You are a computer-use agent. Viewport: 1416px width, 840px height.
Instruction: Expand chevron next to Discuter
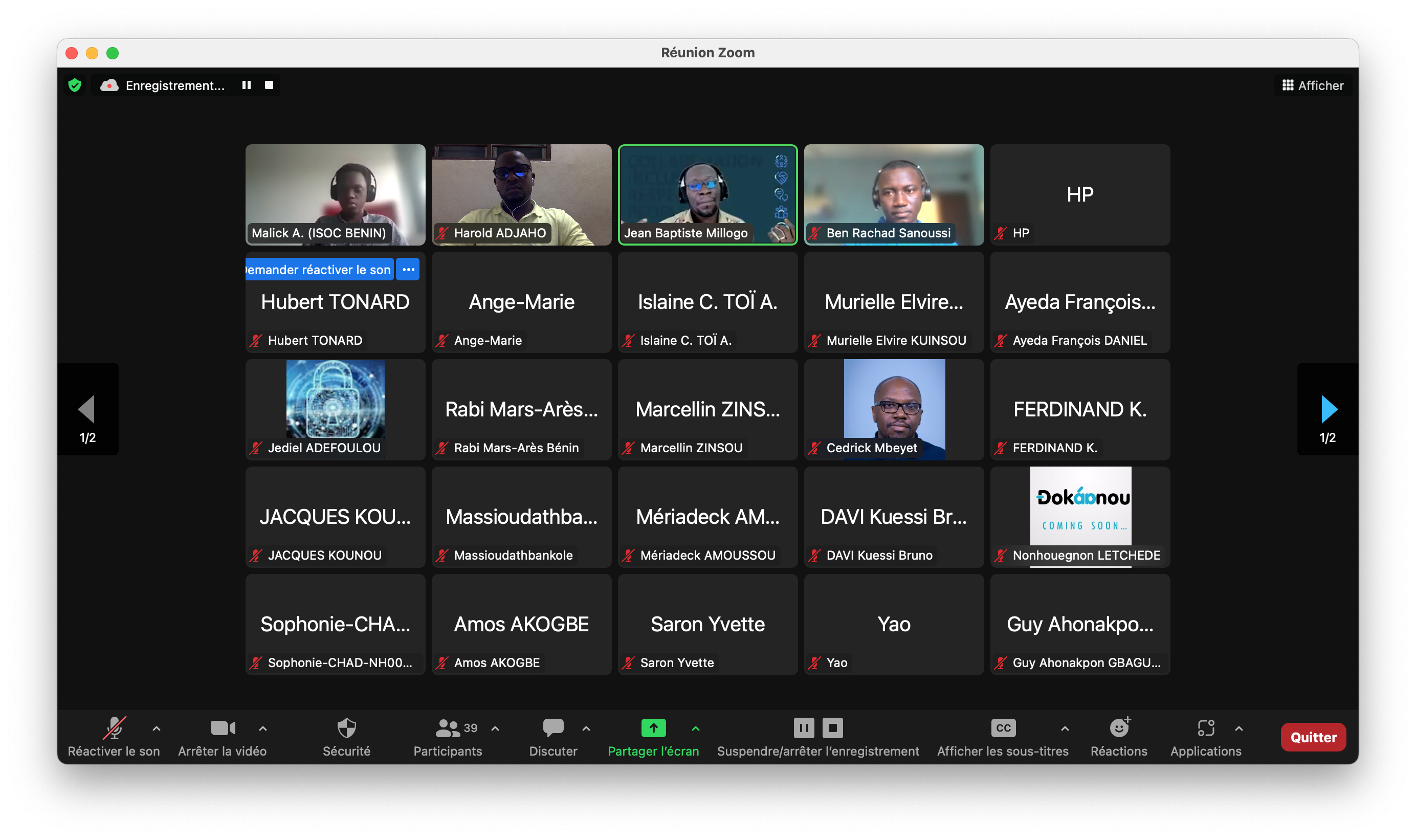pyautogui.click(x=586, y=728)
